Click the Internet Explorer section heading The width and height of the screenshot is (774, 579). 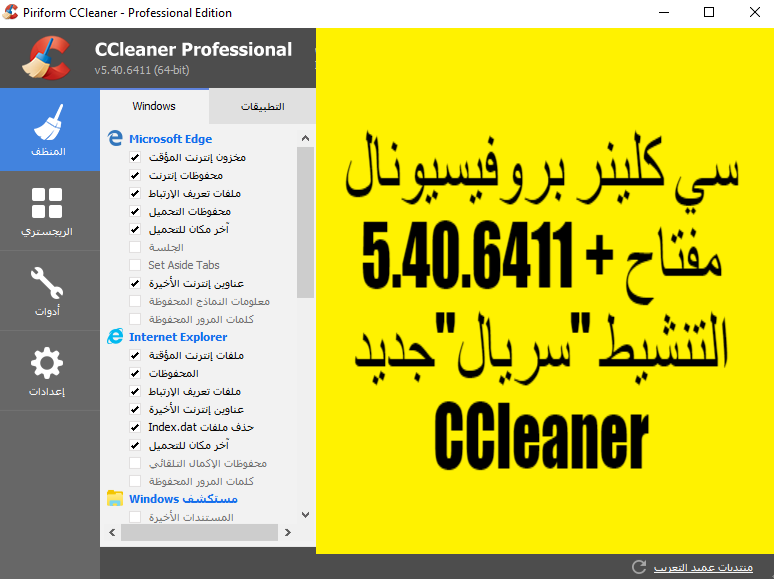click(178, 337)
